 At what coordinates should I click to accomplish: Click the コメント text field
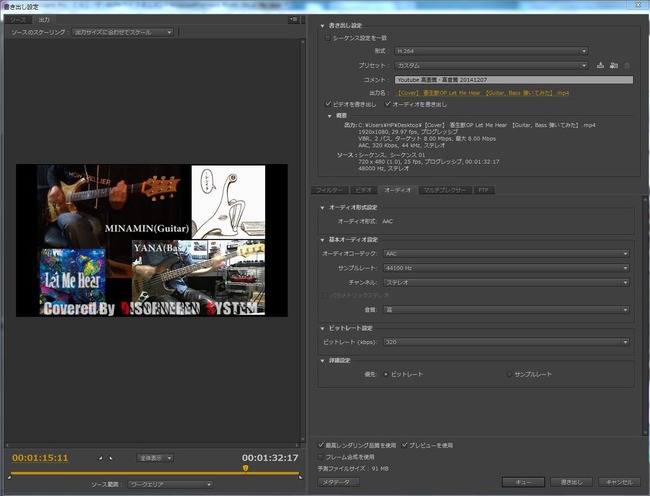pos(514,80)
